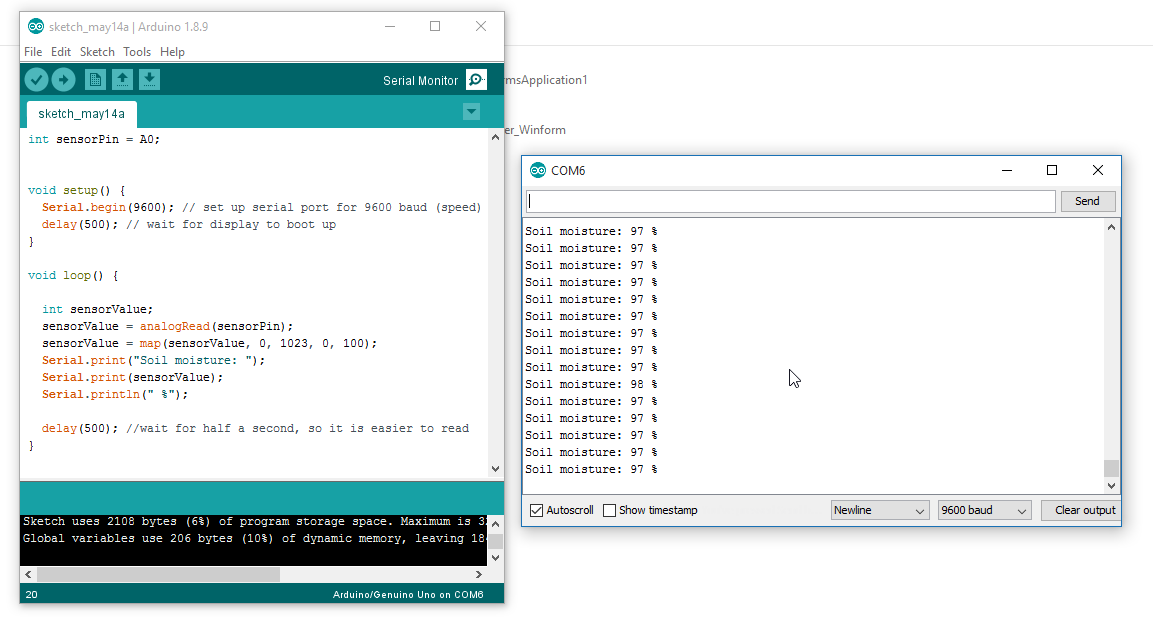
Task: Click the Verify sketch checkmark icon
Action: pyautogui.click(x=36, y=79)
